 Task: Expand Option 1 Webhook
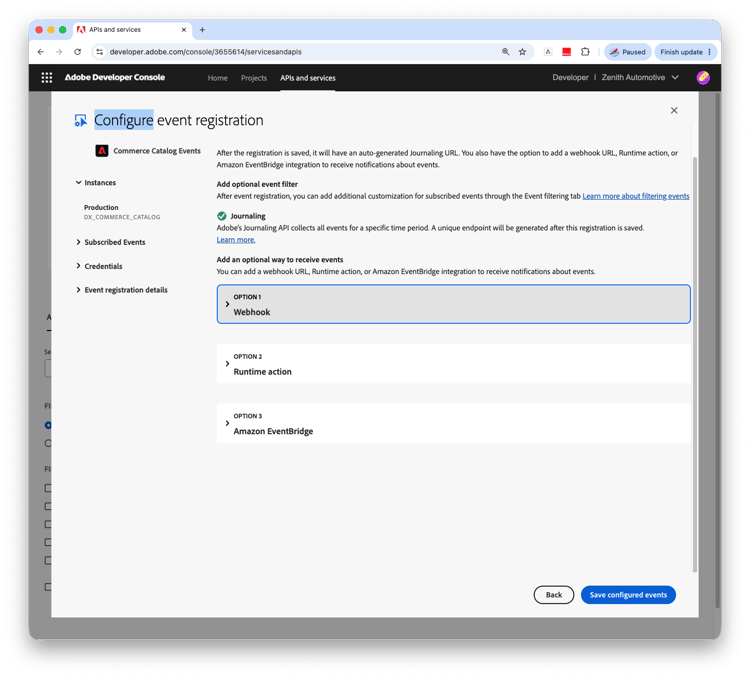coord(453,304)
